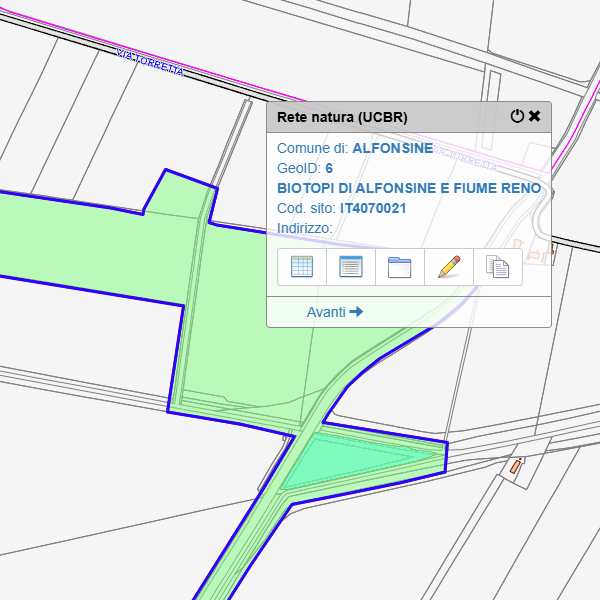Close the Rete natura popup
This screenshot has width=600, height=600.
(x=535, y=117)
